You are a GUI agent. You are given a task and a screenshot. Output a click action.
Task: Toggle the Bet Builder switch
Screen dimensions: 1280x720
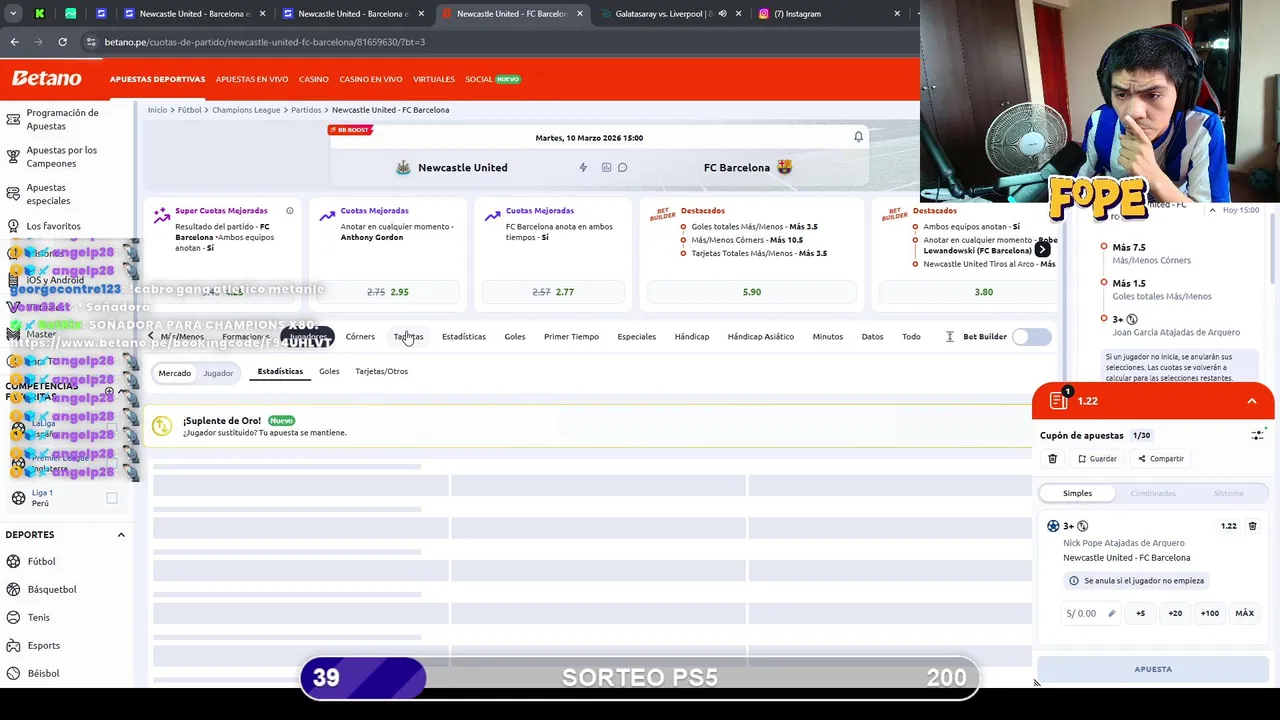click(x=1031, y=337)
